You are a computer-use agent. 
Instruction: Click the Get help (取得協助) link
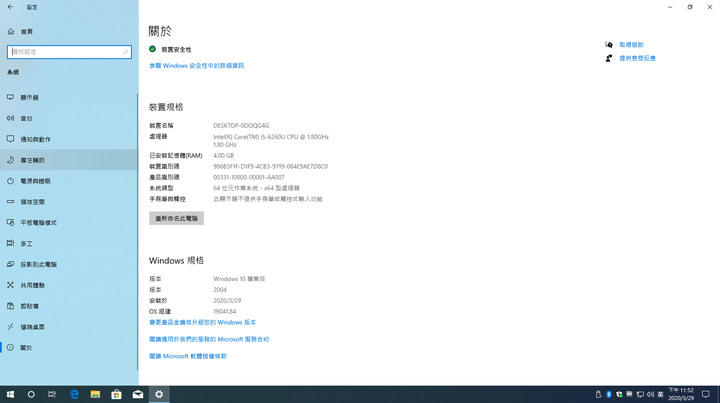[x=631, y=45]
